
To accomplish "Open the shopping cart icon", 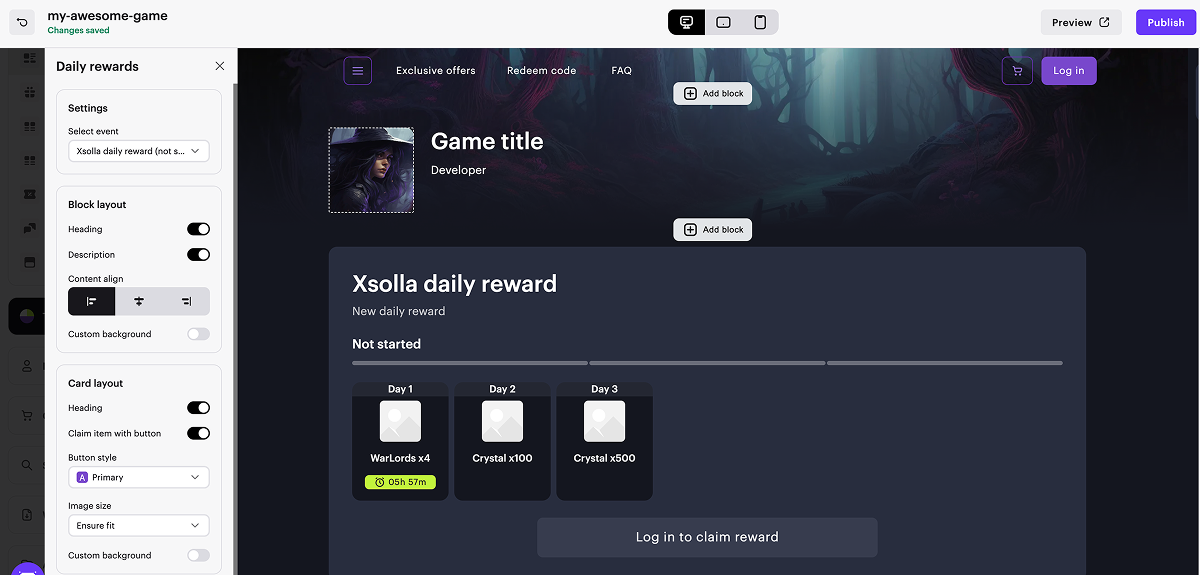I will 1017,71.
